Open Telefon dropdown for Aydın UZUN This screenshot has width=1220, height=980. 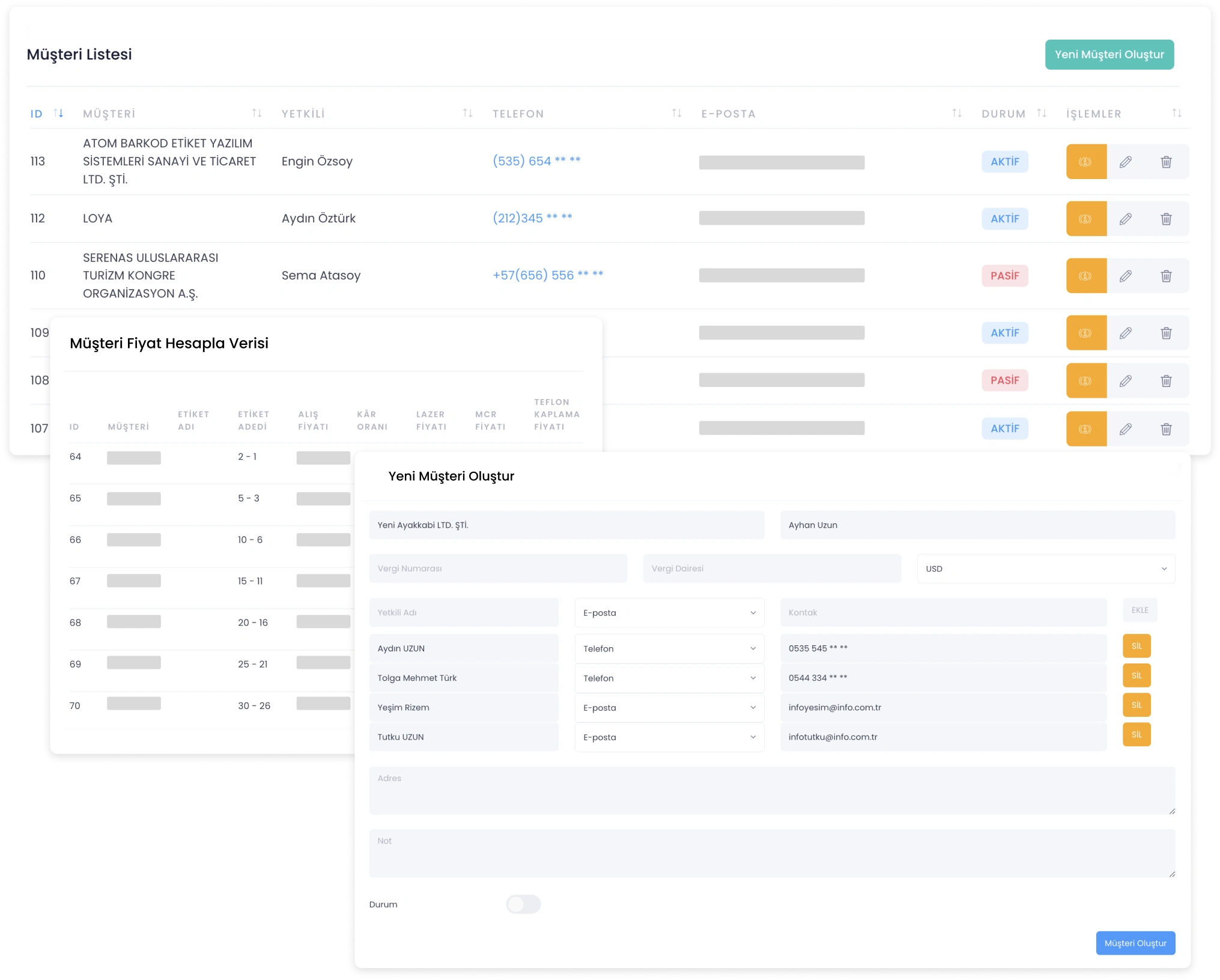click(669, 648)
